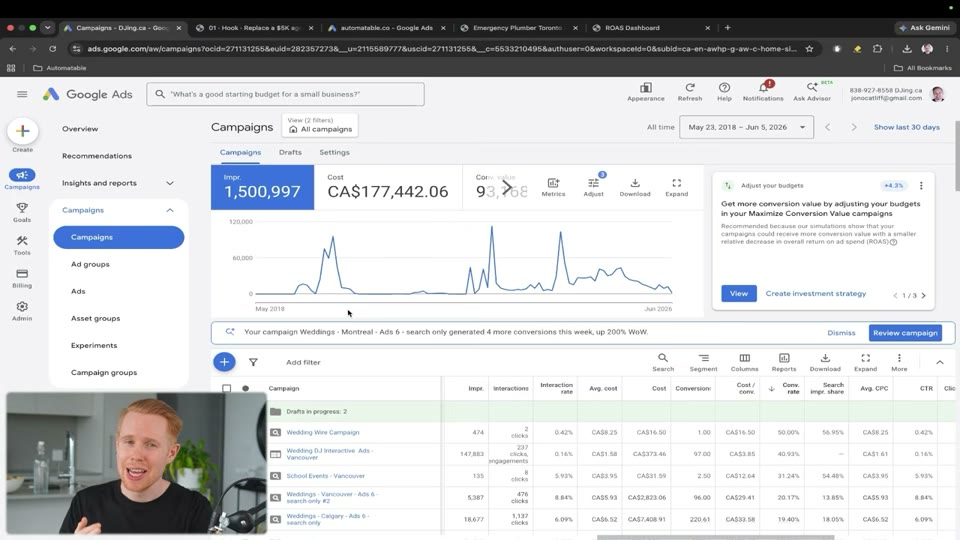Switch to the Settings tab
This screenshot has width=960, height=540.
(334, 152)
